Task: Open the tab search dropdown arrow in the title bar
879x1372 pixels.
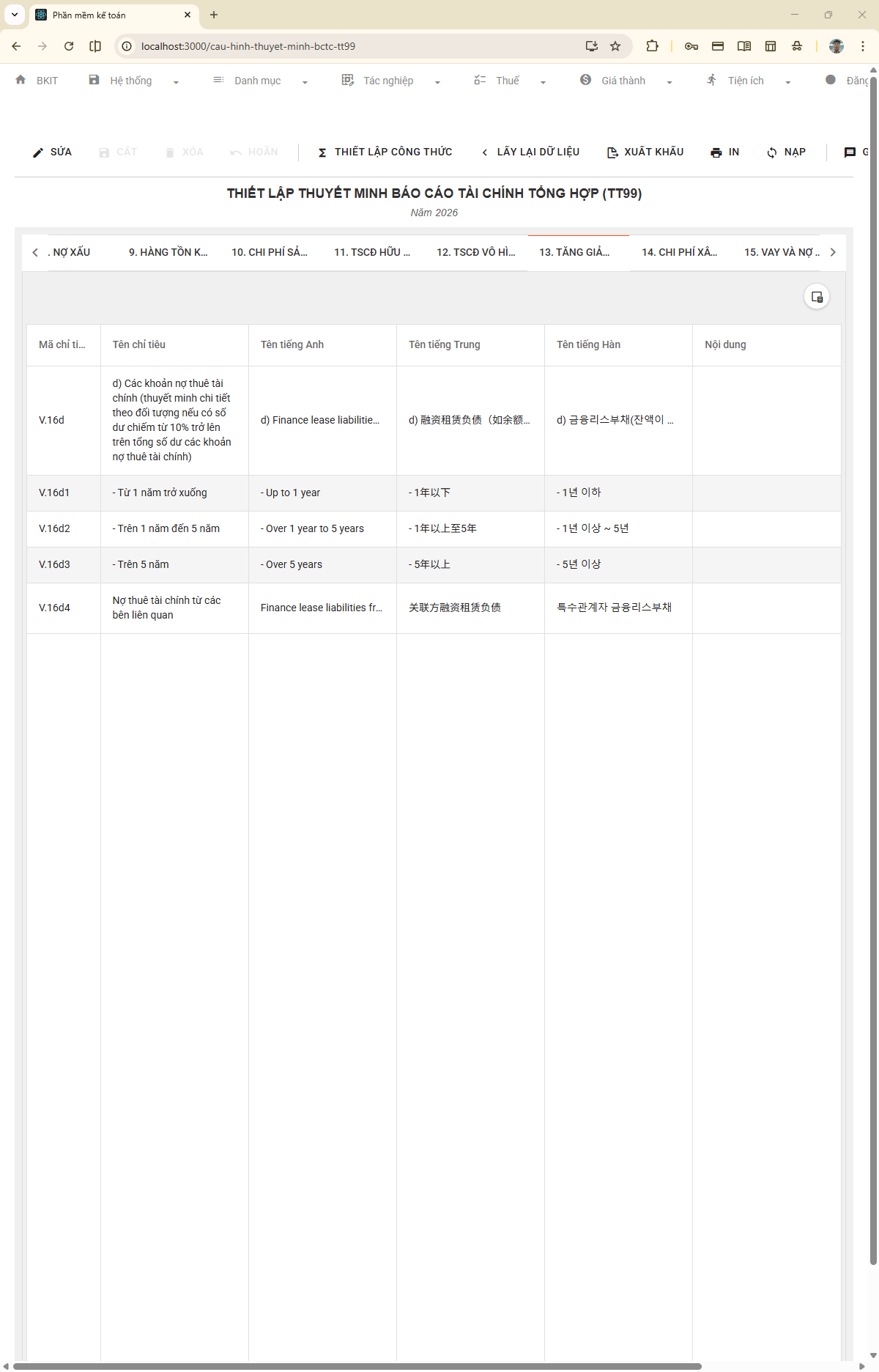Action: click(x=15, y=15)
